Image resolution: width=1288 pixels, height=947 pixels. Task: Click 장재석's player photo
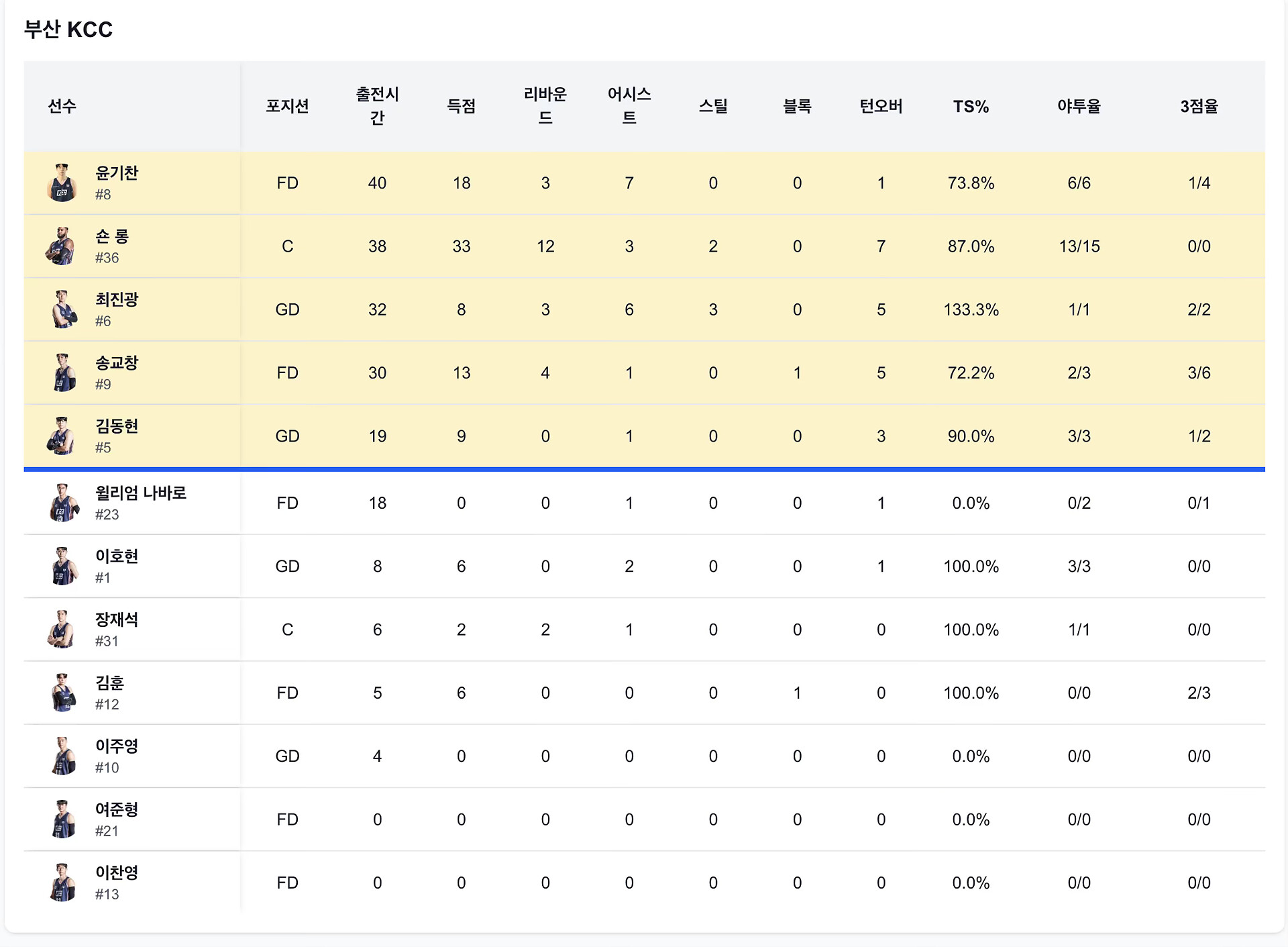[62, 629]
